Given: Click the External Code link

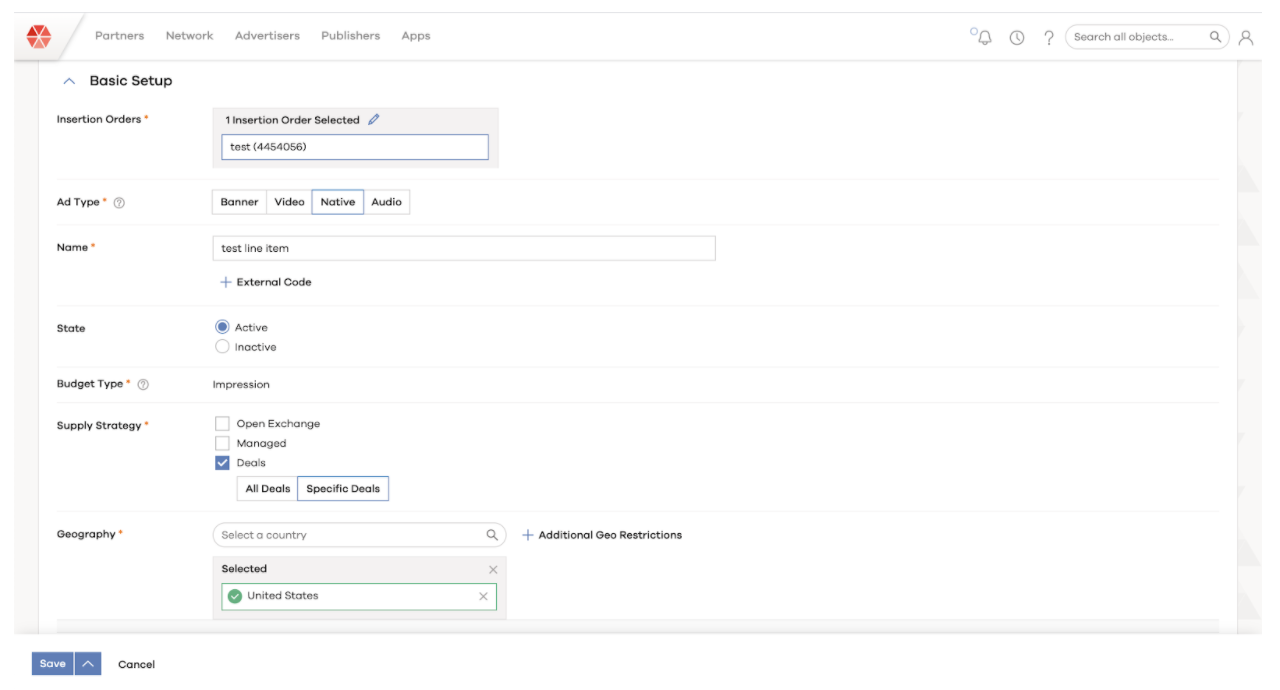Looking at the screenshot, I should click(274, 282).
